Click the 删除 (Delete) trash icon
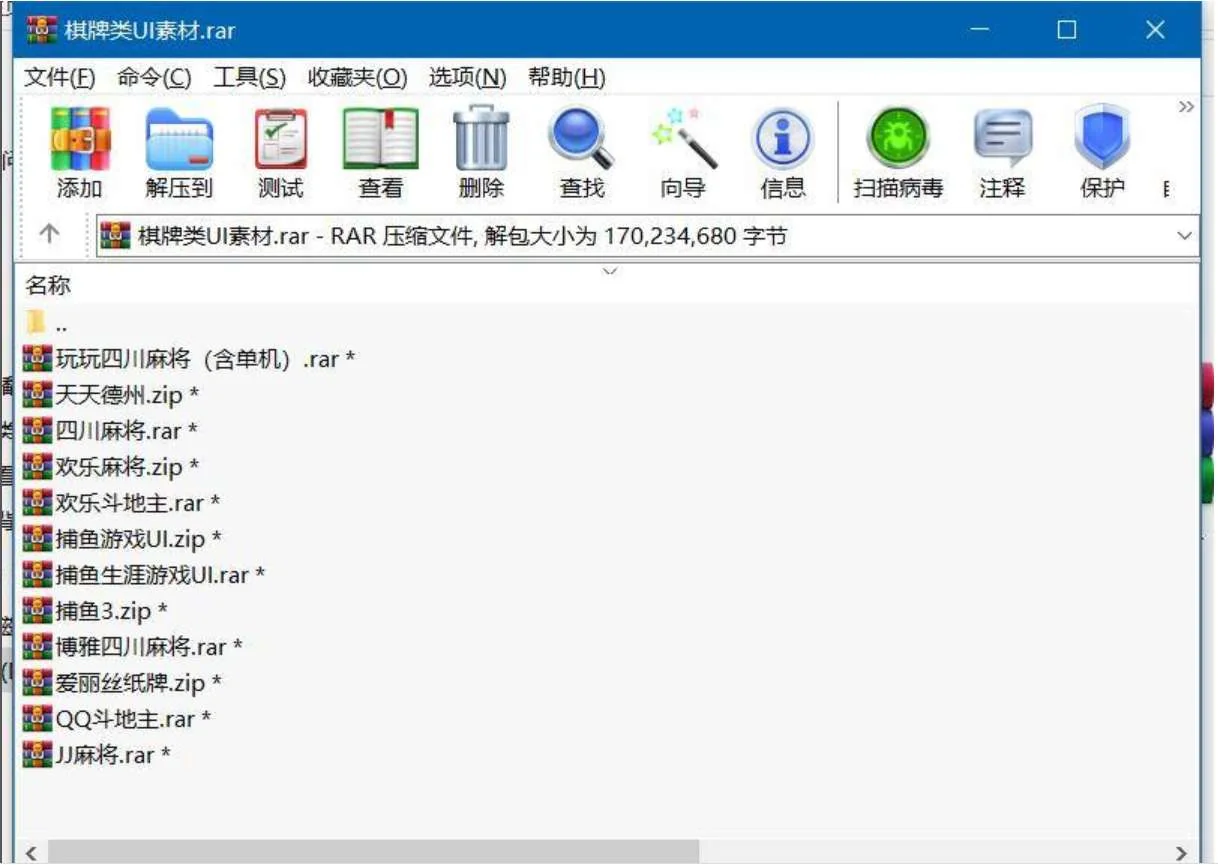The width and height of the screenshot is (1218, 865). click(481, 140)
